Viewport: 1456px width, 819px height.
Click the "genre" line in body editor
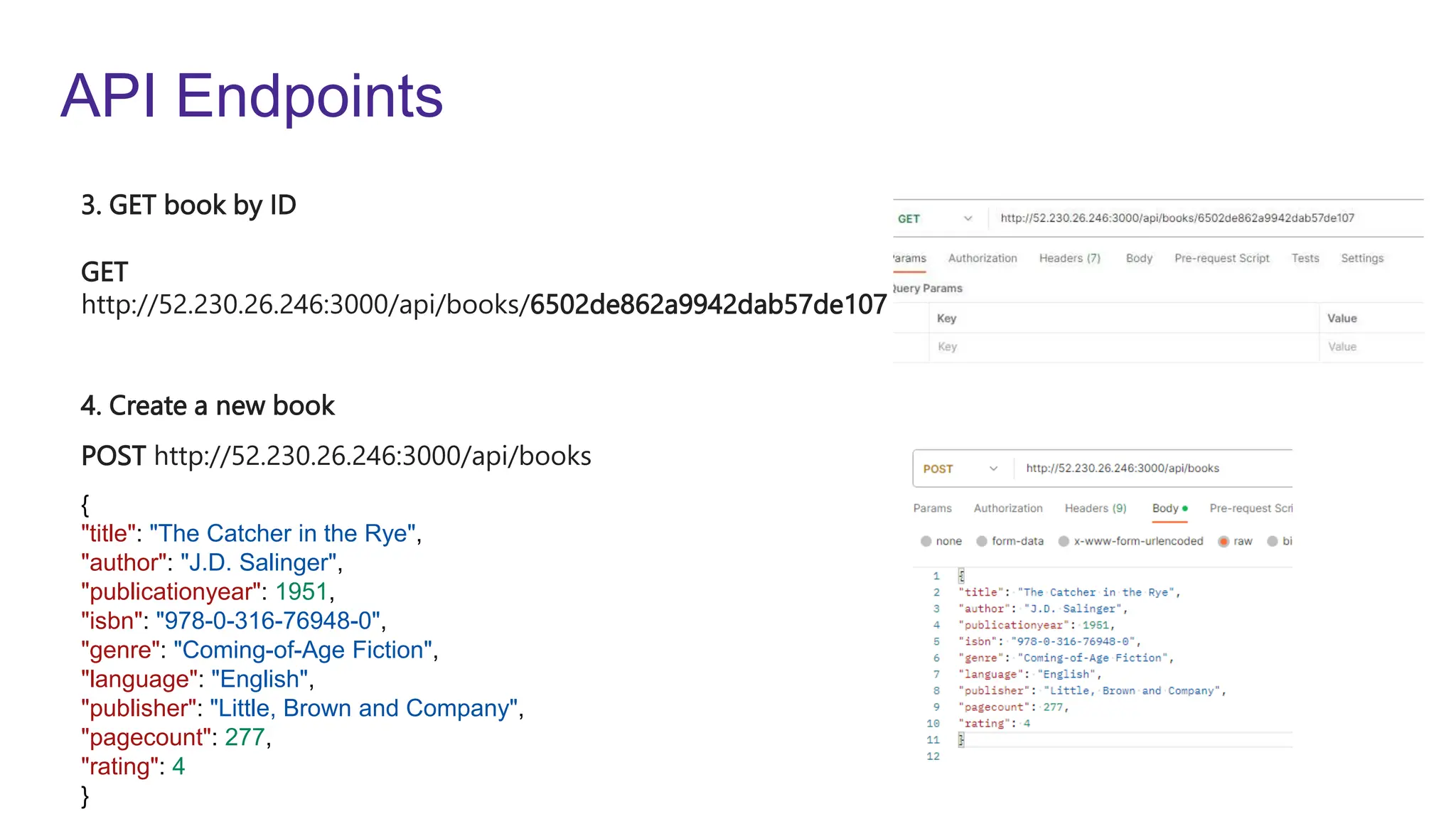[x=1066, y=658]
